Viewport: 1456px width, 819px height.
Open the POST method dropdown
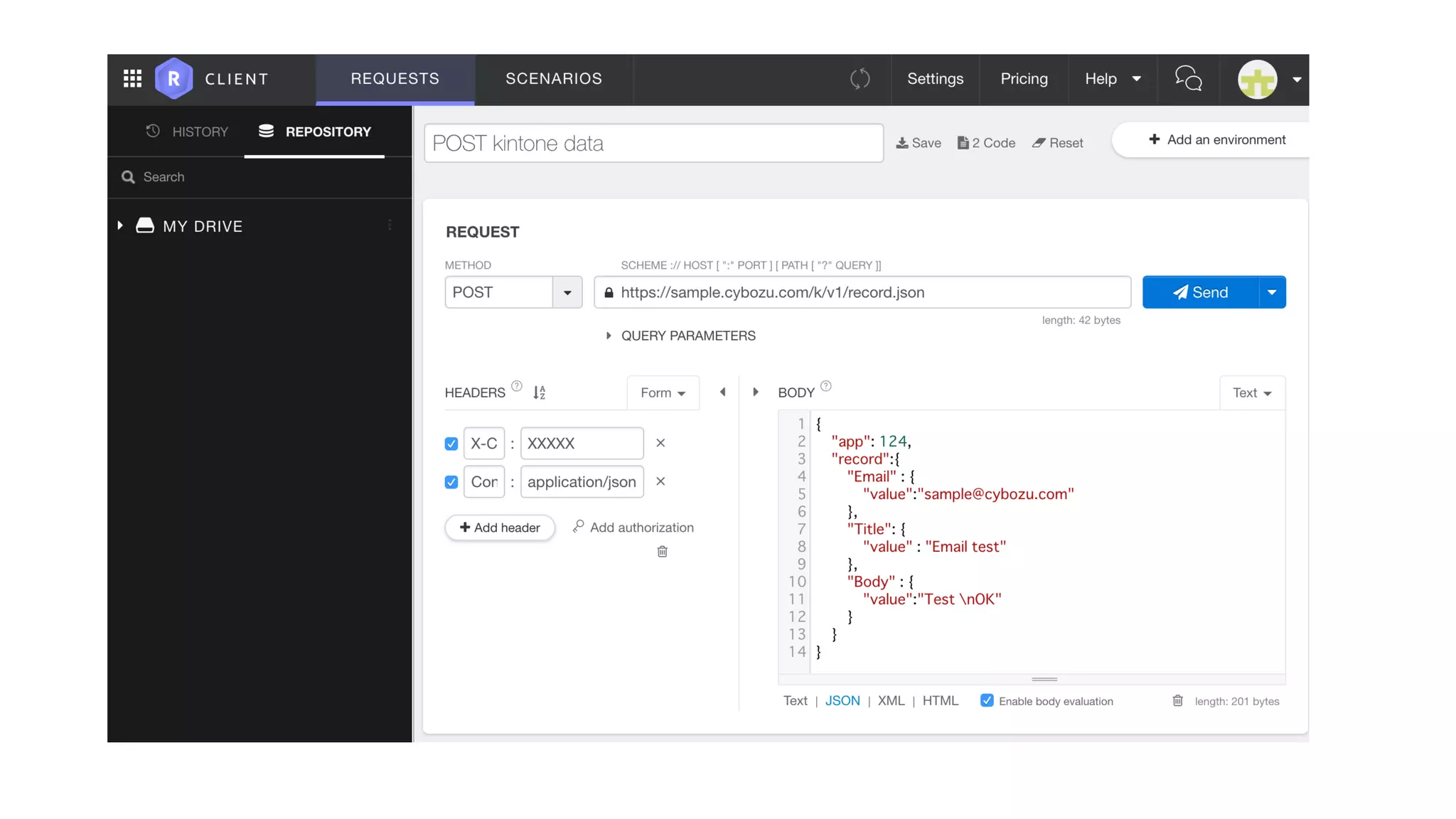coord(567,292)
